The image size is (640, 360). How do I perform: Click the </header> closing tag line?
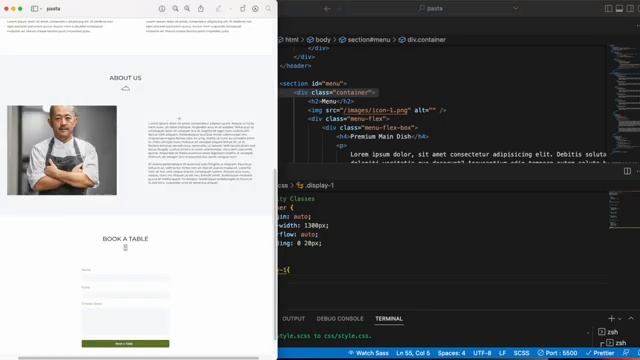pos(296,66)
